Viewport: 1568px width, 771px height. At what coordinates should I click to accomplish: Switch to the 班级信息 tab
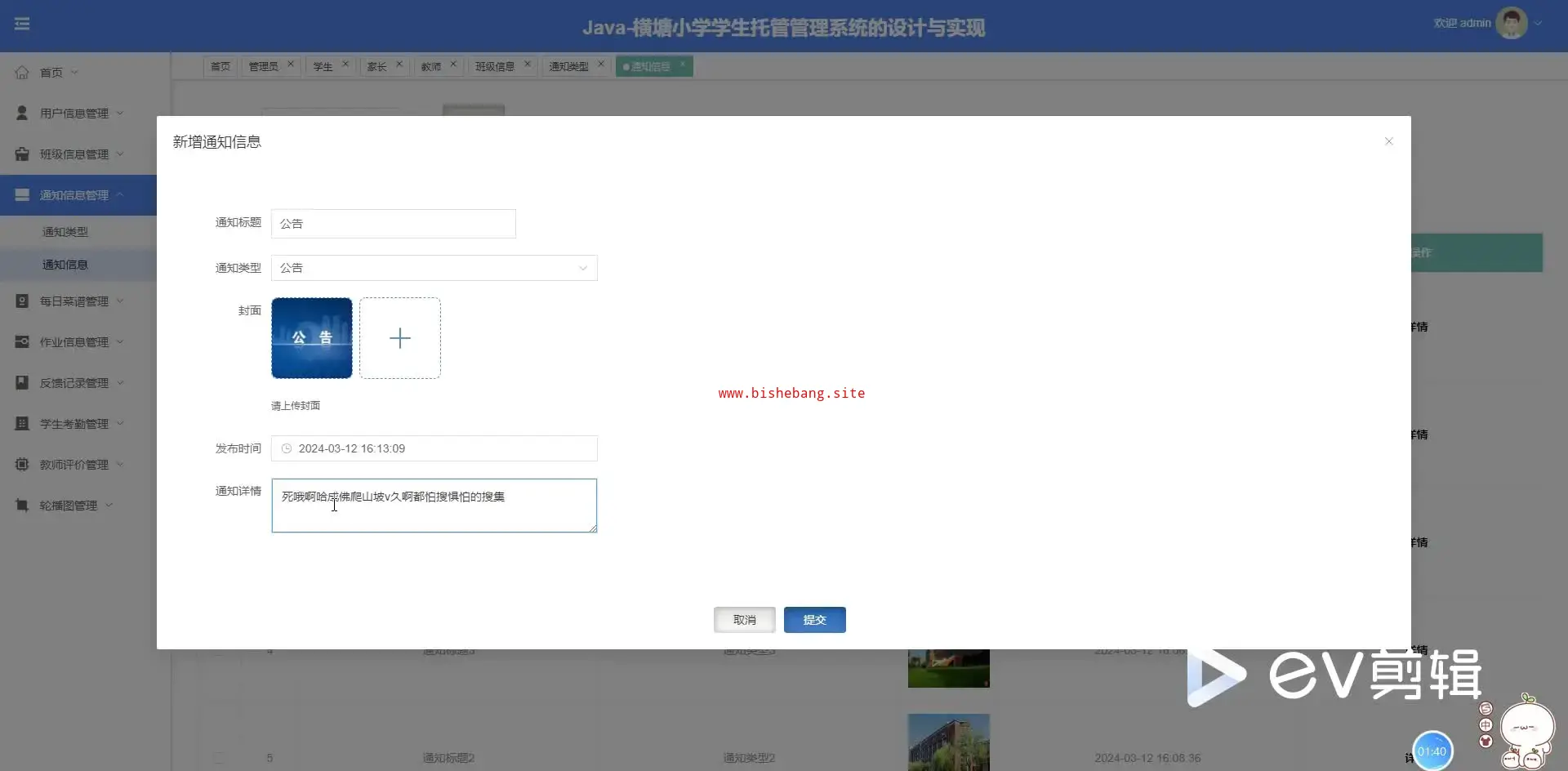point(495,66)
